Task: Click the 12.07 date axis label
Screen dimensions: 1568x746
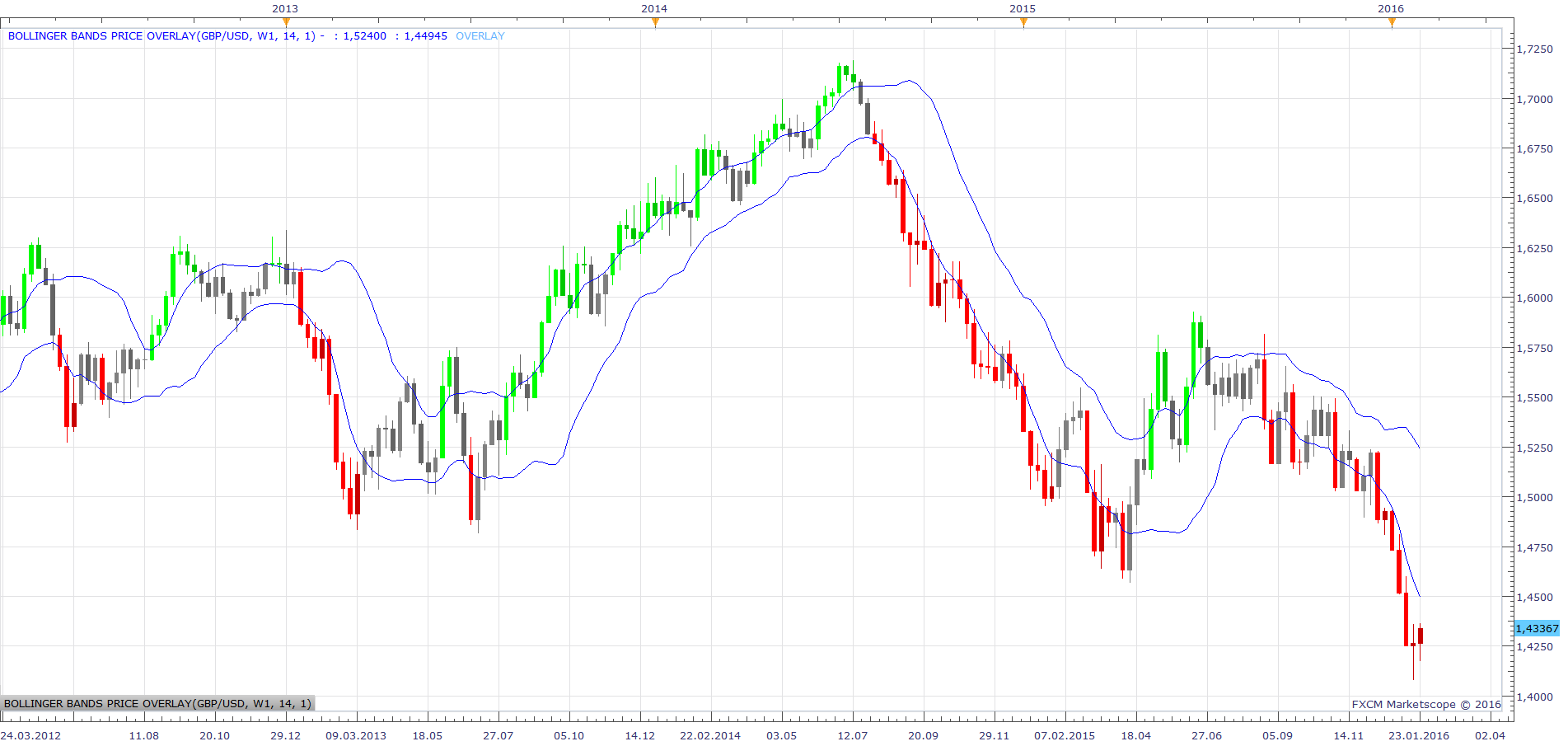Action: (x=853, y=735)
